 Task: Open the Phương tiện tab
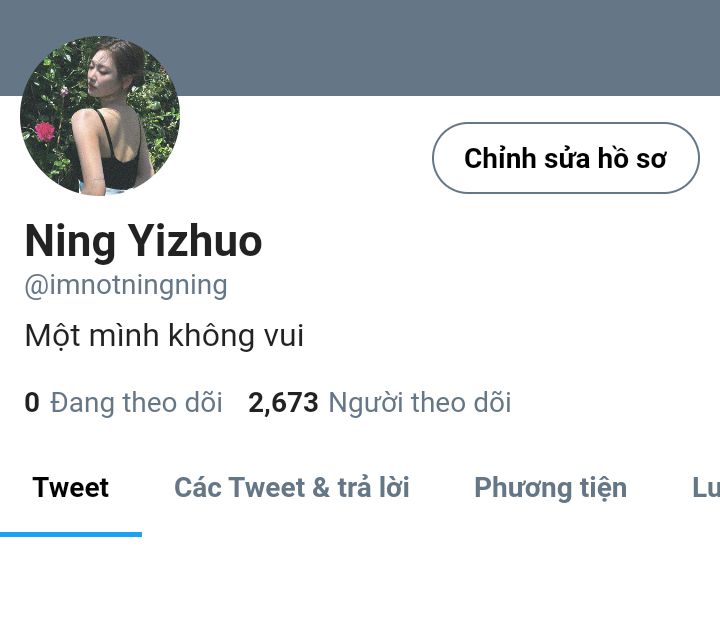tap(551, 488)
